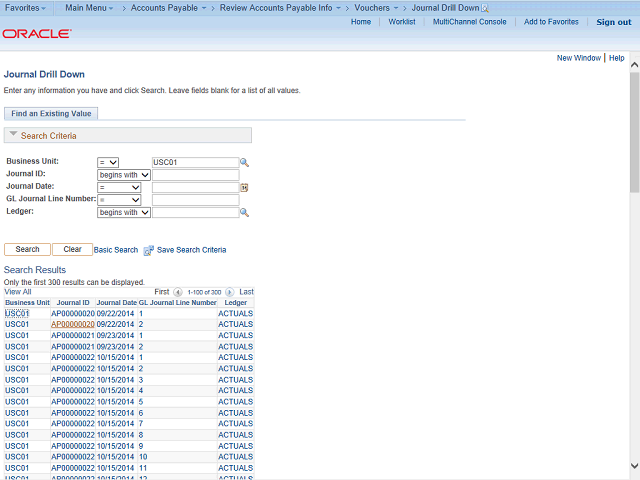Click the vertical scrollbar thumb

[634, 133]
